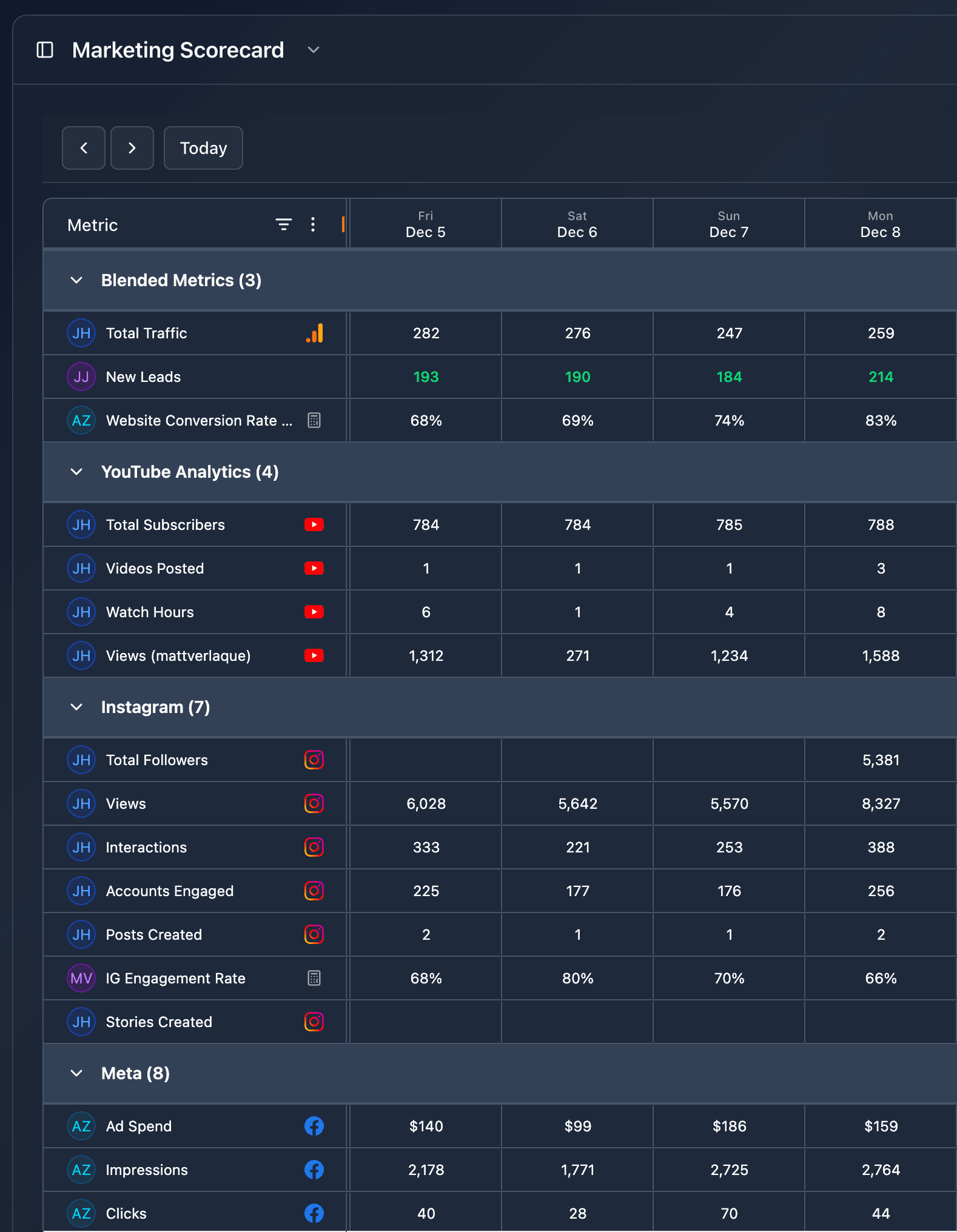This screenshot has height=1232, width=957.
Task: Collapse the Meta group
Action: click(76, 1073)
